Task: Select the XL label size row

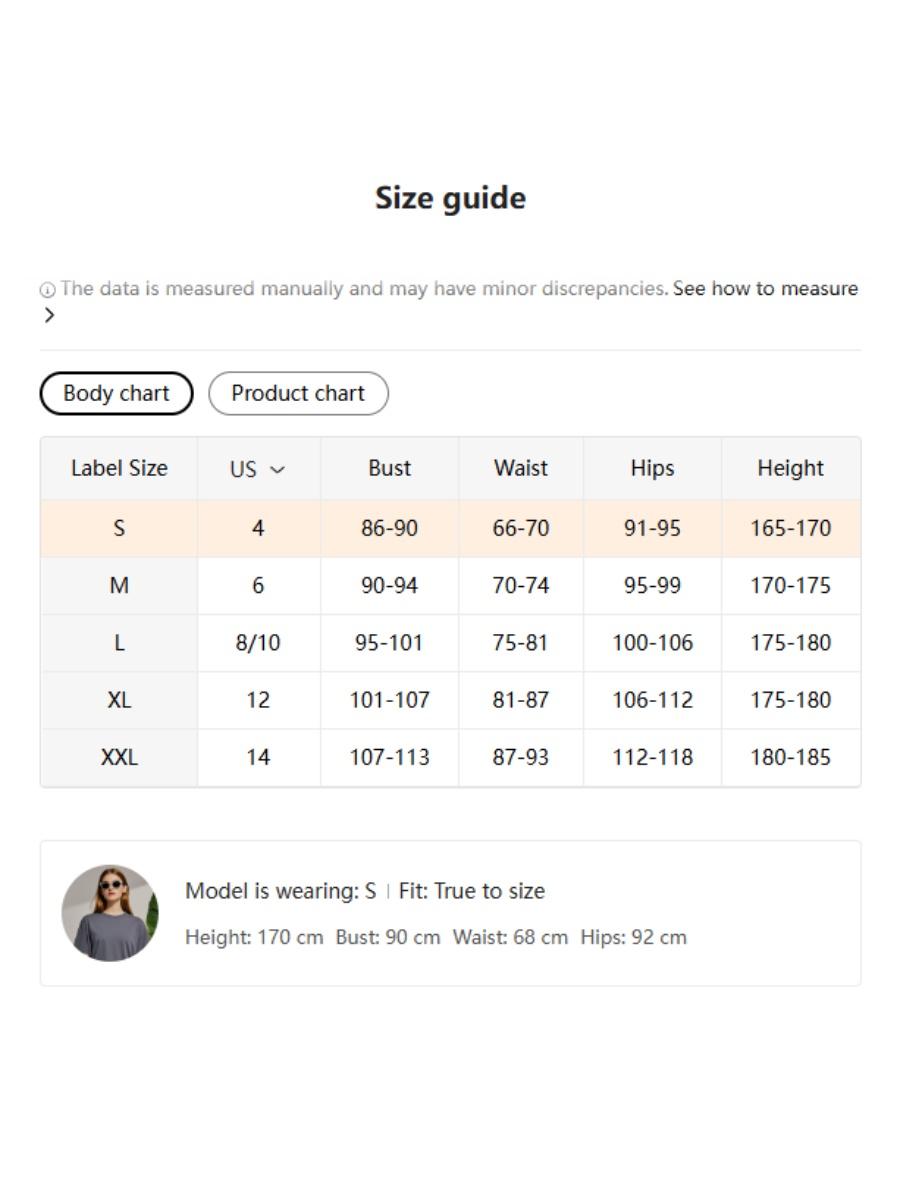Action: [119, 700]
